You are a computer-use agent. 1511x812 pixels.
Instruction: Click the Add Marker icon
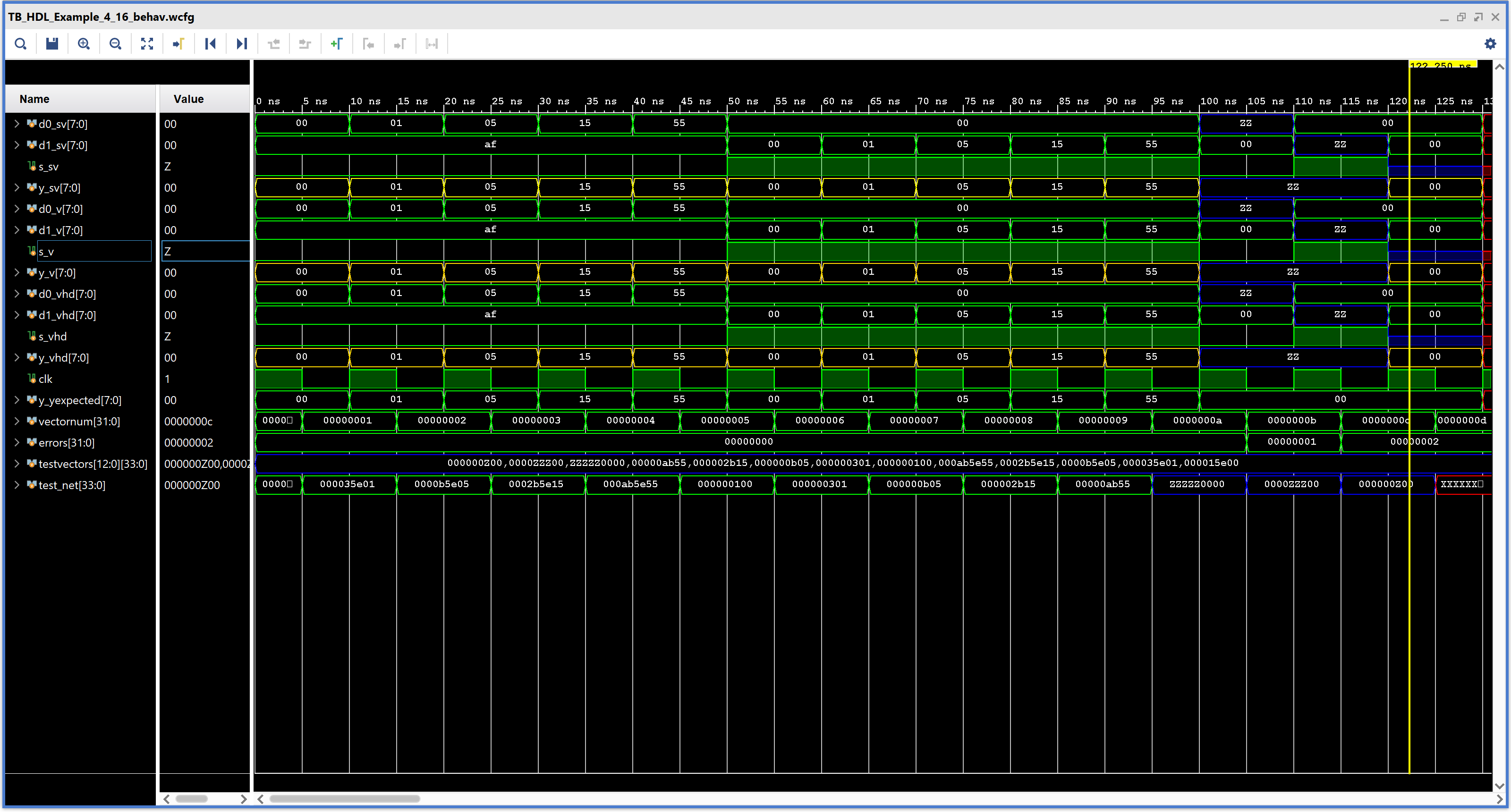[337, 44]
